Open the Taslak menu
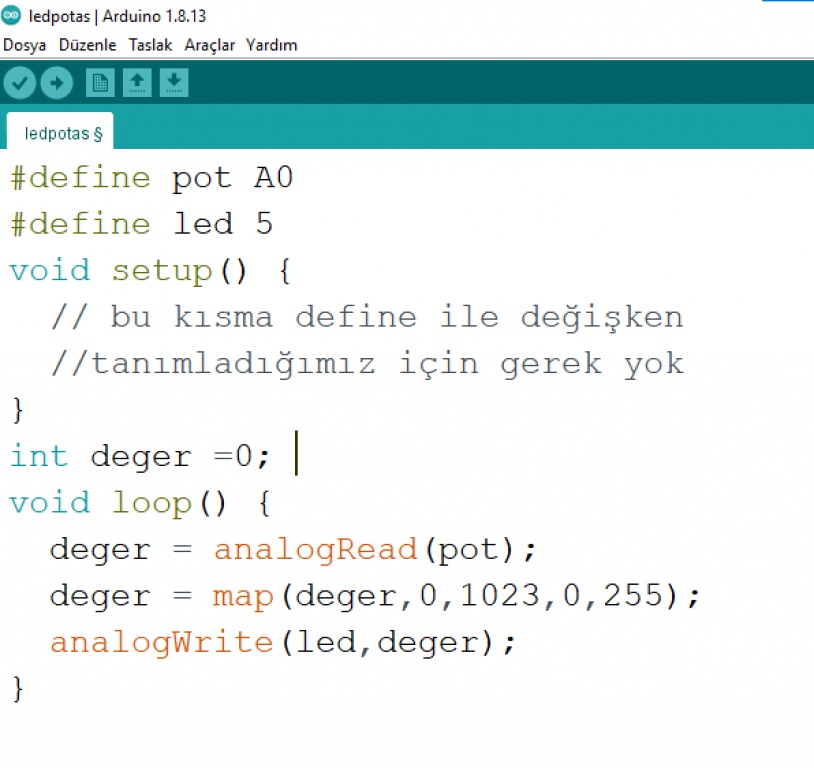 (150, 45)
